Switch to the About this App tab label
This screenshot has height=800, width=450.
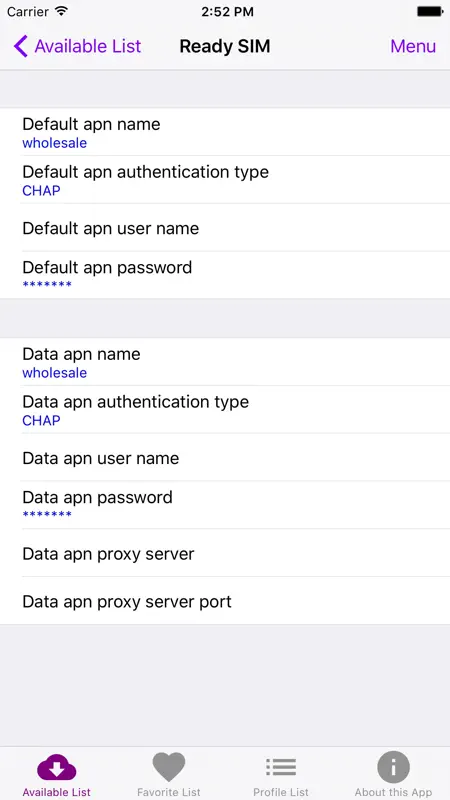tap(393, 792)
